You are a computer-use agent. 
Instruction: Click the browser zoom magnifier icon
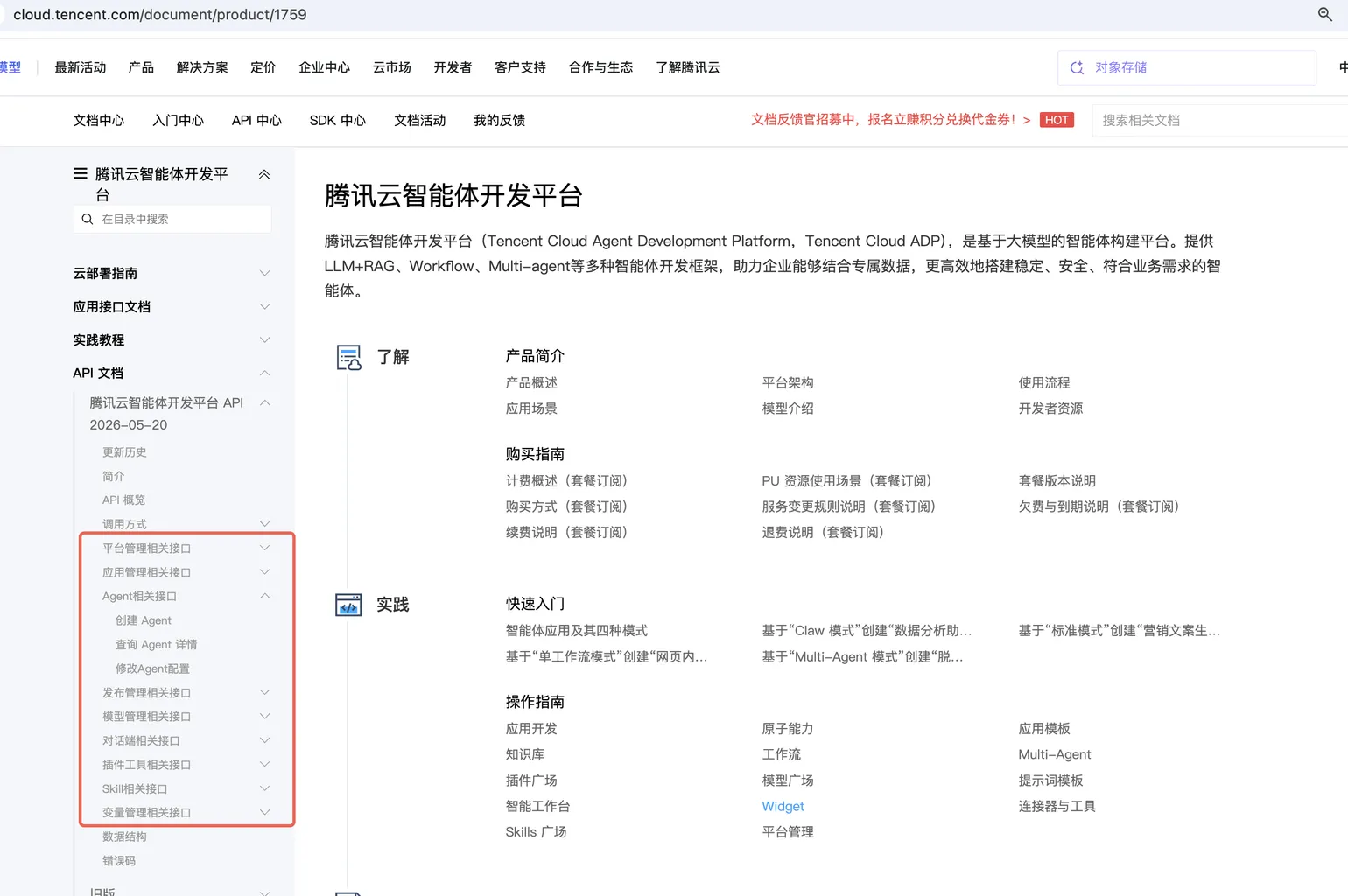(x=1324, y=14)
